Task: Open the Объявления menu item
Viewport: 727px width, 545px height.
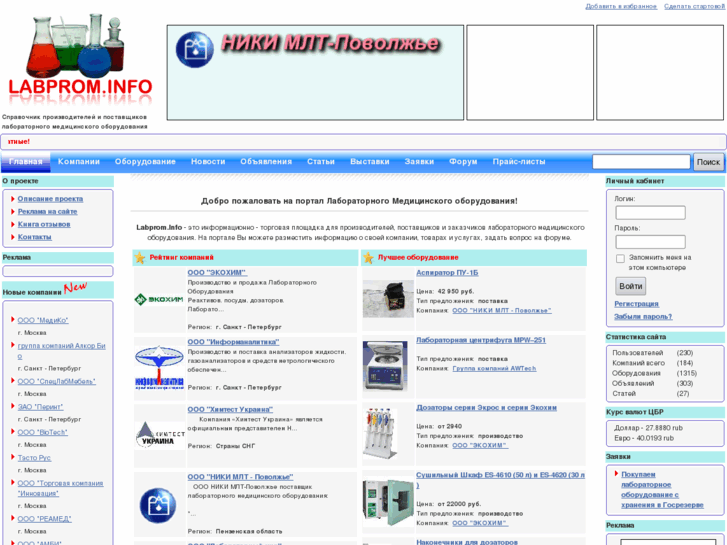Action: click(266, 162)
